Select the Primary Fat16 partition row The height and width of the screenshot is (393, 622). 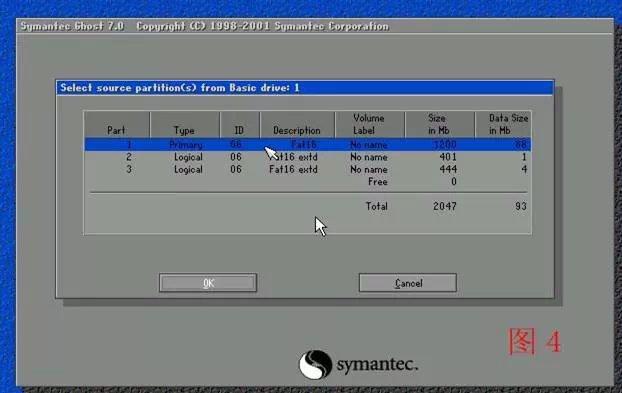click(307, 144)
